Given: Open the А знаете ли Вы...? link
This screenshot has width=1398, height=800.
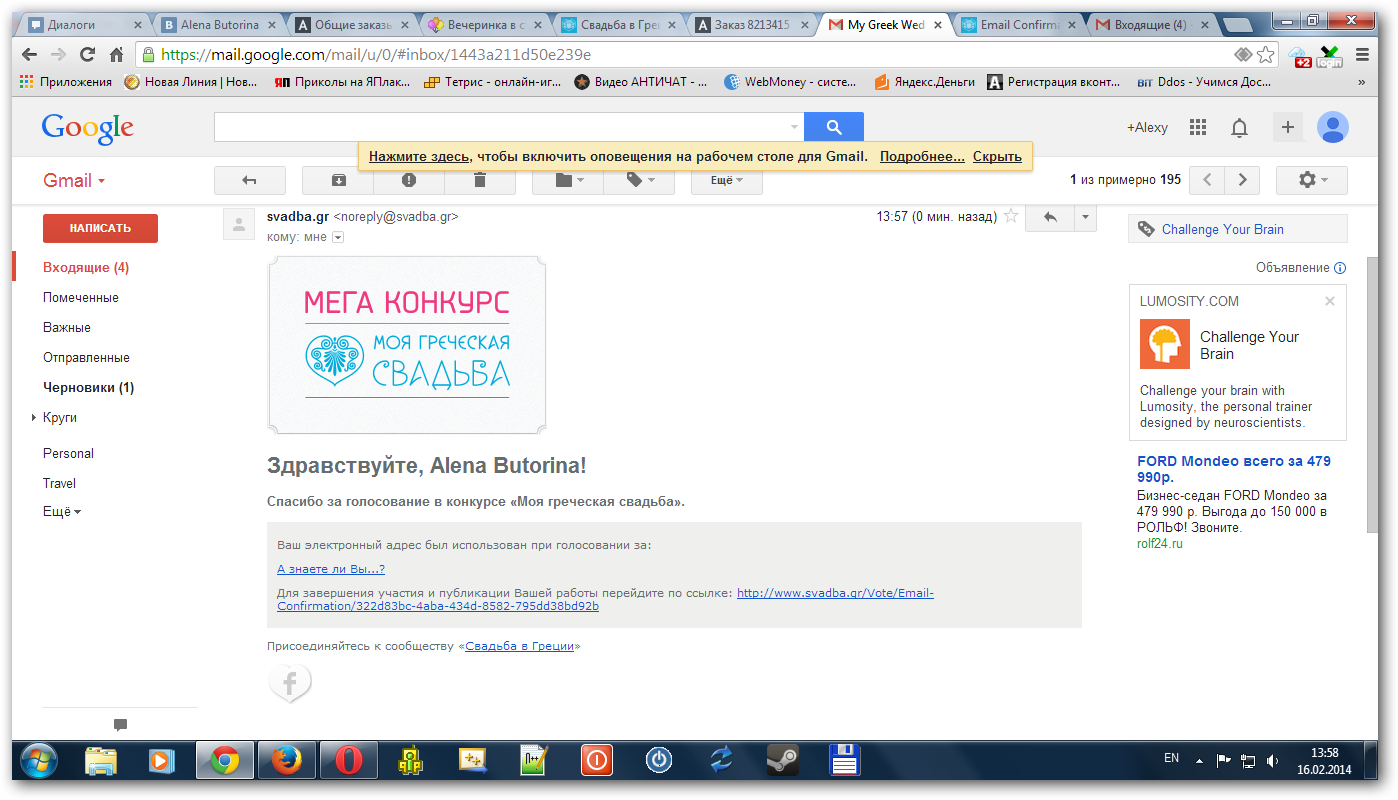Looking at the screenshot, I should [x=331, y=569].
